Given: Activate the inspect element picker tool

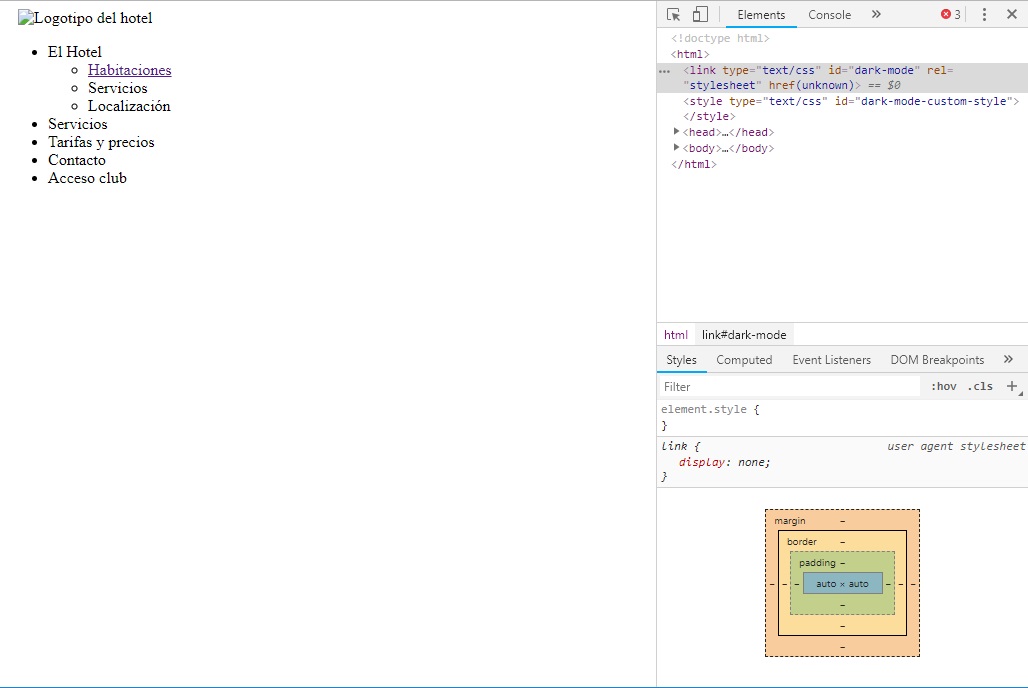Looking at the screenshot, I should (674, 15).
